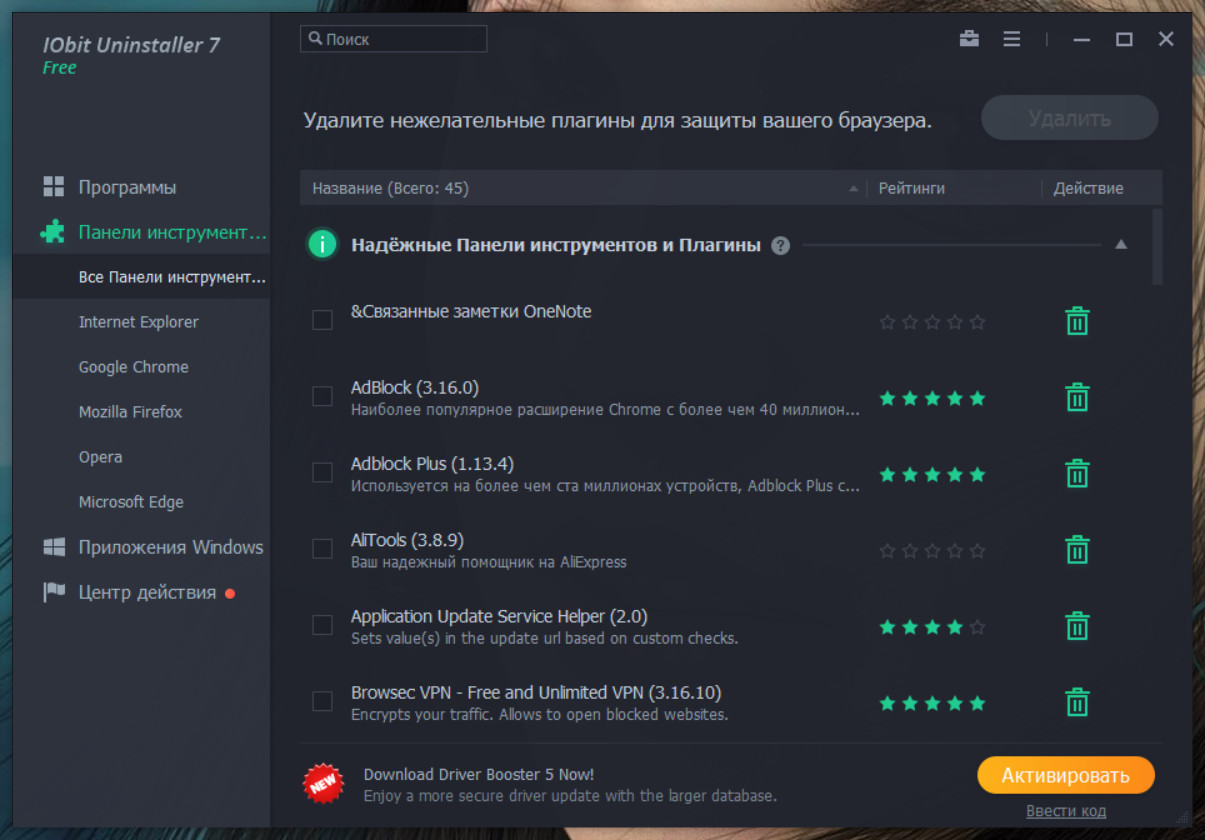This screenshot has width=1205, height=840.
Task: Remove AliTools (3.8.9) with trash icon
Action: coord(1077,549)
